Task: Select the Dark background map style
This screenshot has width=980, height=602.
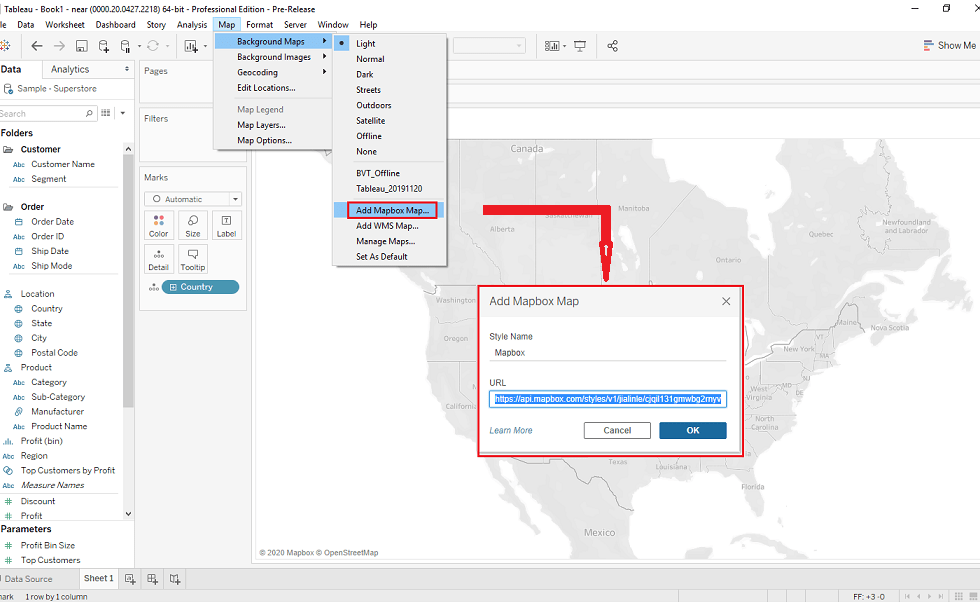Action: coord(365,74)
